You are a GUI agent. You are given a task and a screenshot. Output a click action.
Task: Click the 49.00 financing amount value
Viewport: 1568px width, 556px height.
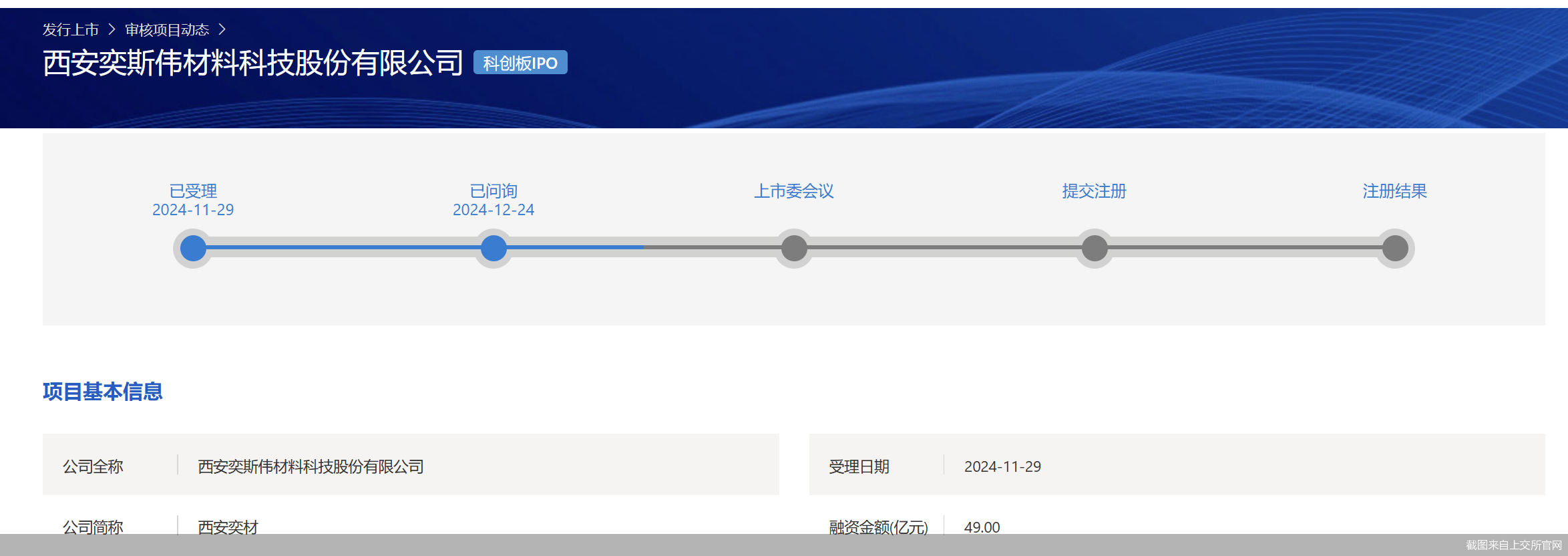pos(982,527)
